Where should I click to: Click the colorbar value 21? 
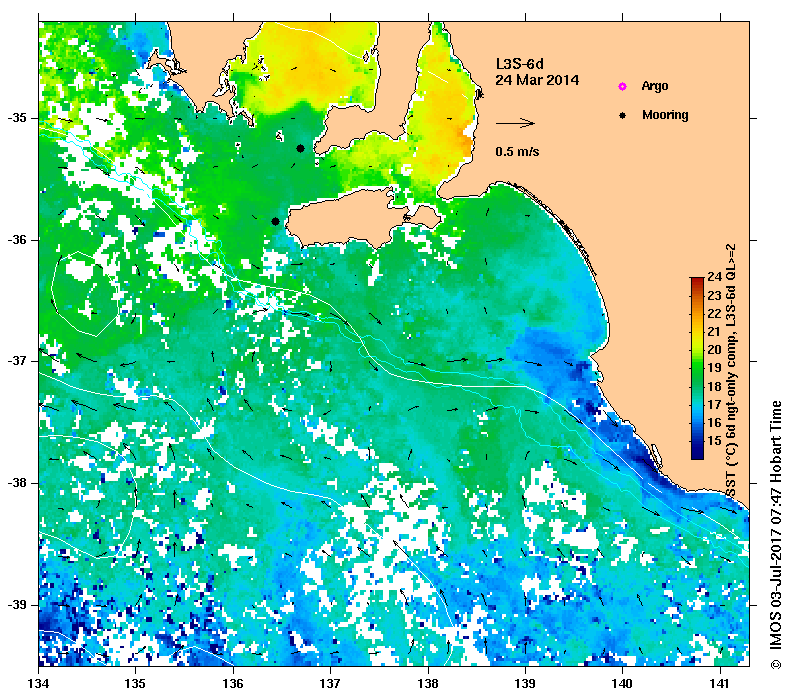[714, 332]
